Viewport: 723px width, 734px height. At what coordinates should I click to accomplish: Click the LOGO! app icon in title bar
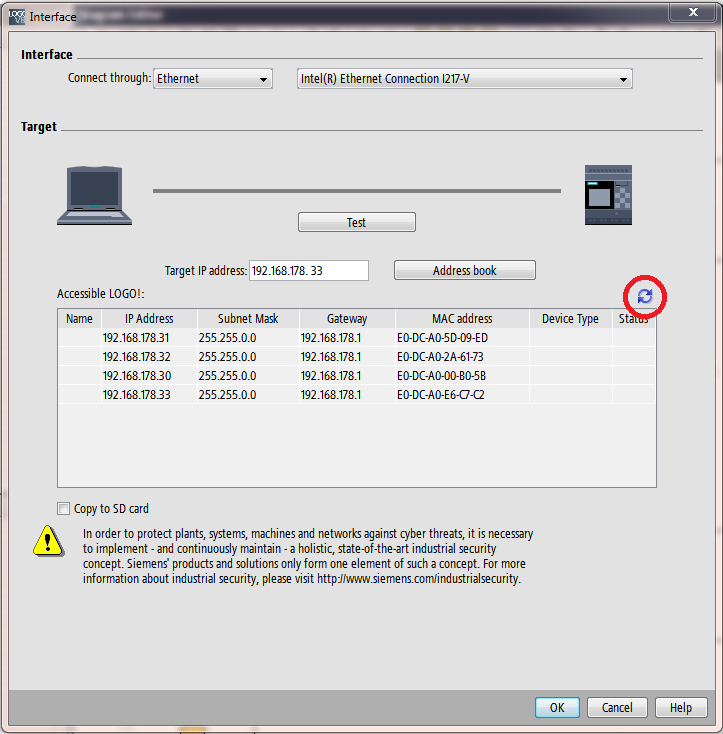click(x=17, y=17)
